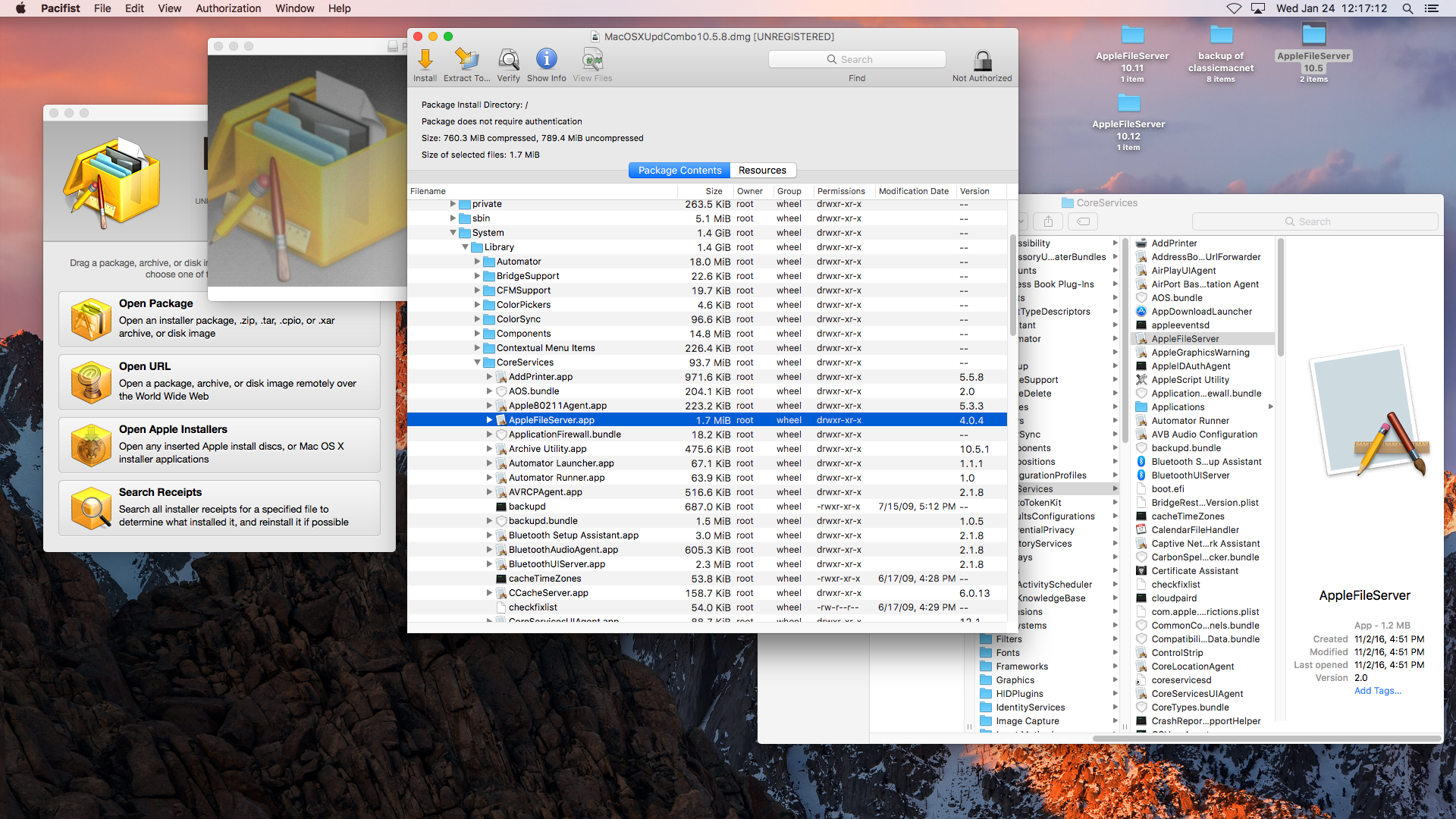
Task: Select the Frameworks folder in Finder
Action: (1049, 667)
